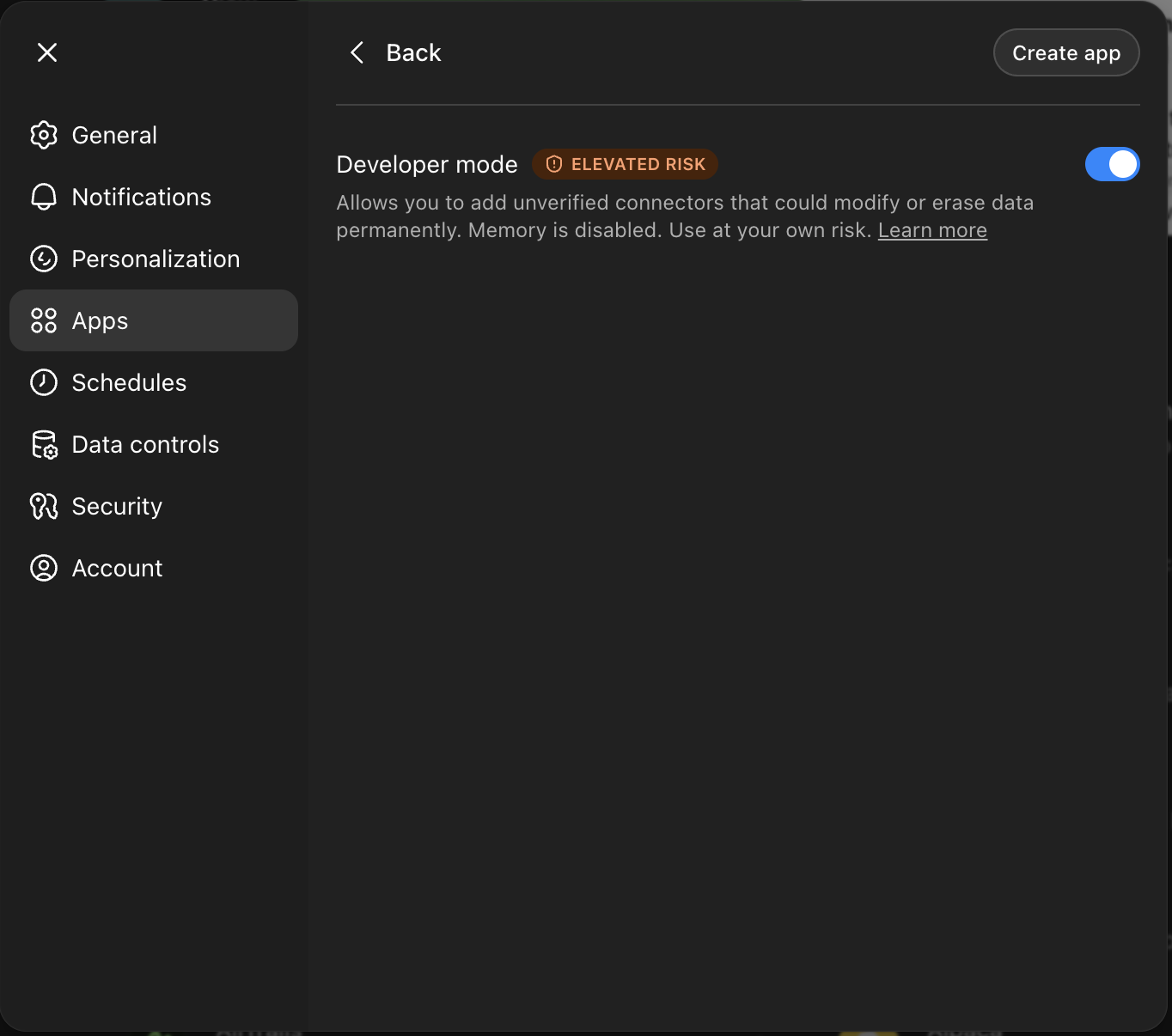Switch to the Notifications section
The width and height of the screenshot is (1172, 1036).
[142, 197]
